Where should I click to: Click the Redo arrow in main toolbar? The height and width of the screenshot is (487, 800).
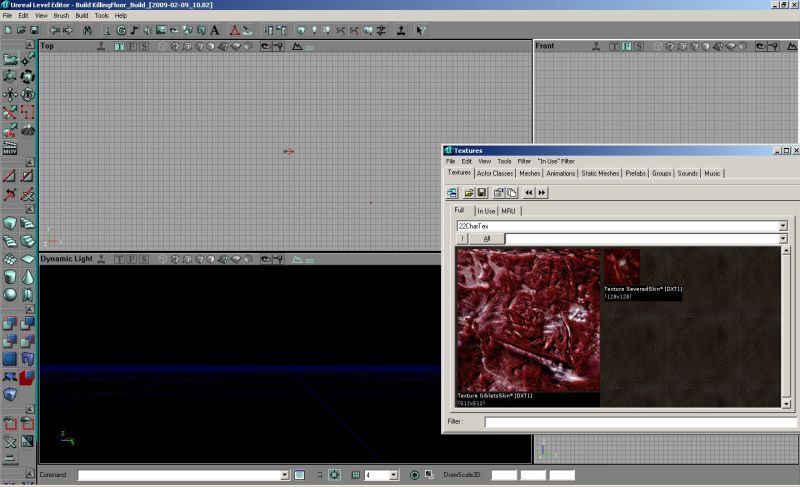pos(67,31)
